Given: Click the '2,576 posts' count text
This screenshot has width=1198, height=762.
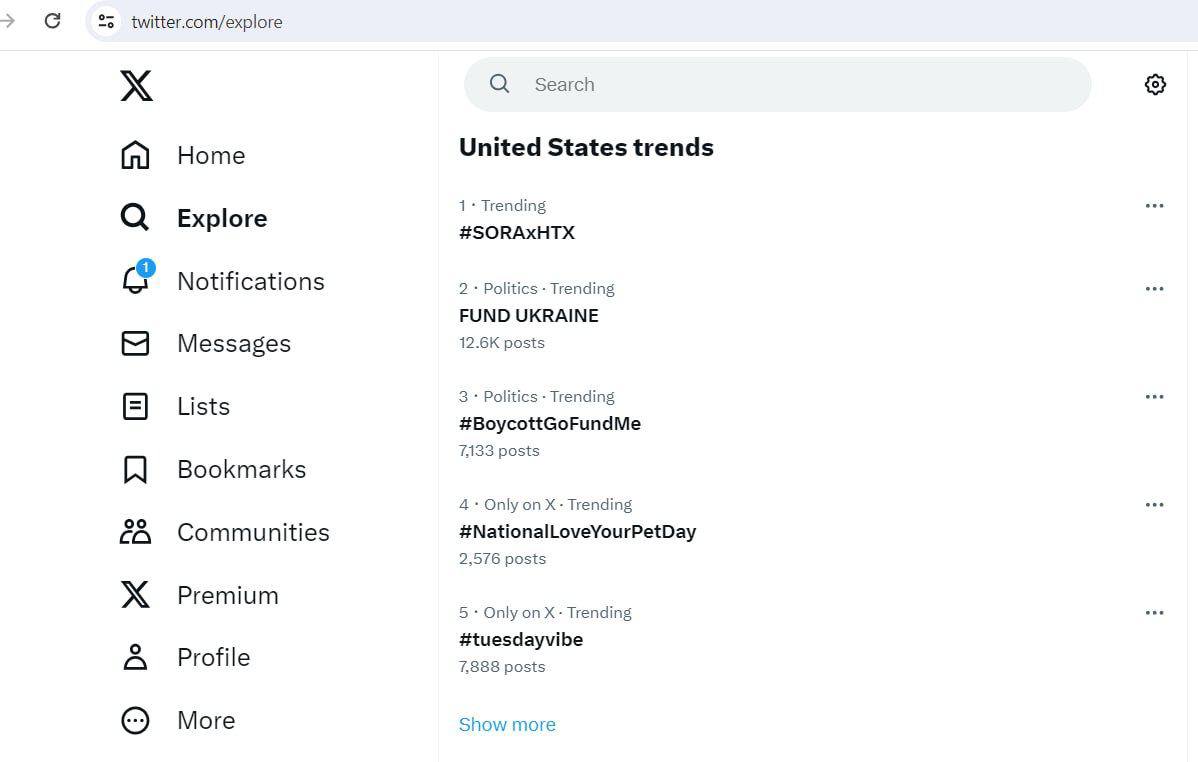Looking at the screenshot, I should pos(502,559).
